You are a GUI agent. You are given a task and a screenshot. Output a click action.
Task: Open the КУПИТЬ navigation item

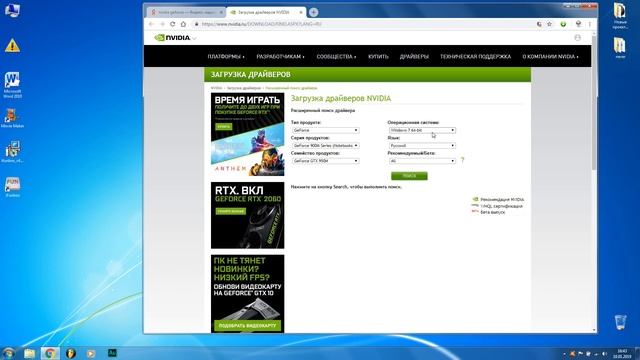[378, 57]
